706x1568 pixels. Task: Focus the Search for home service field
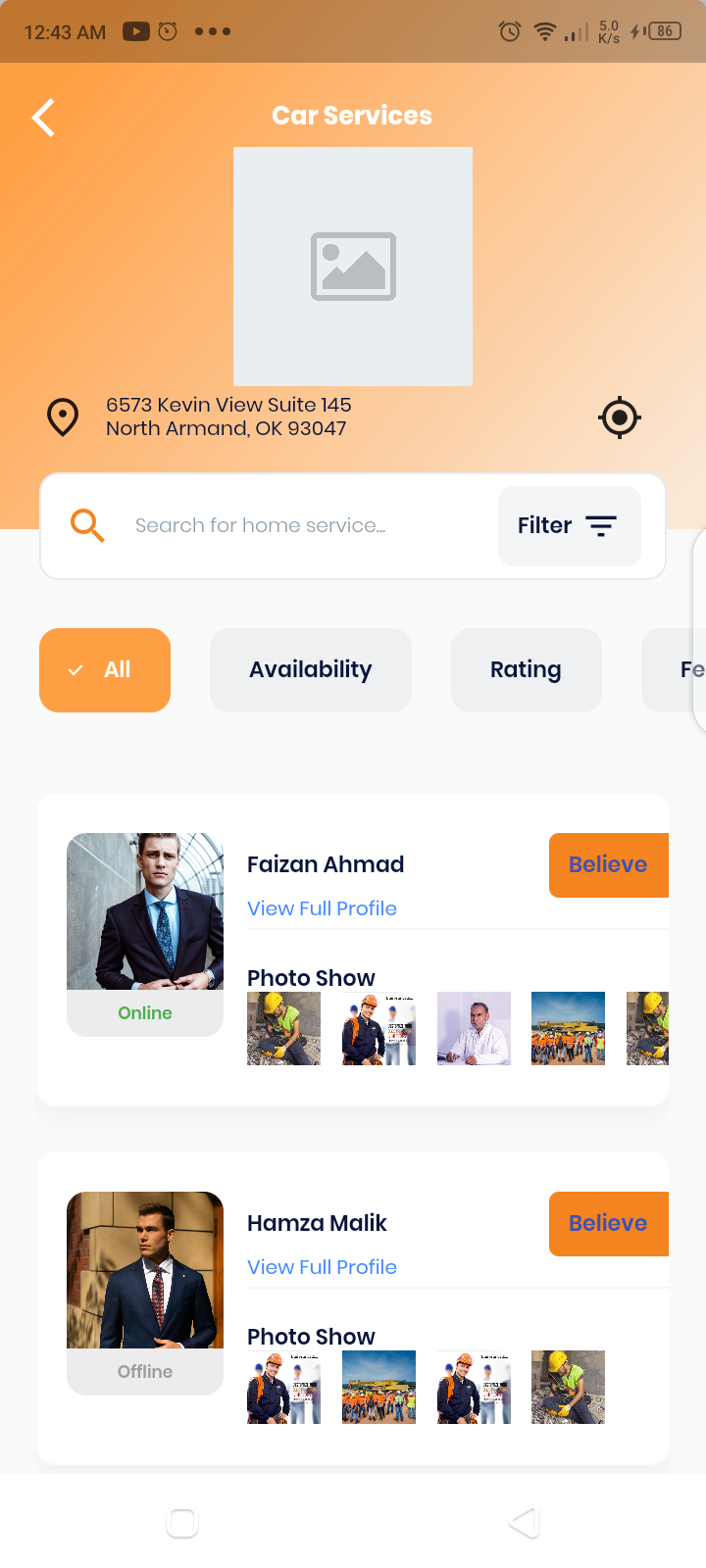click(261, 526)
